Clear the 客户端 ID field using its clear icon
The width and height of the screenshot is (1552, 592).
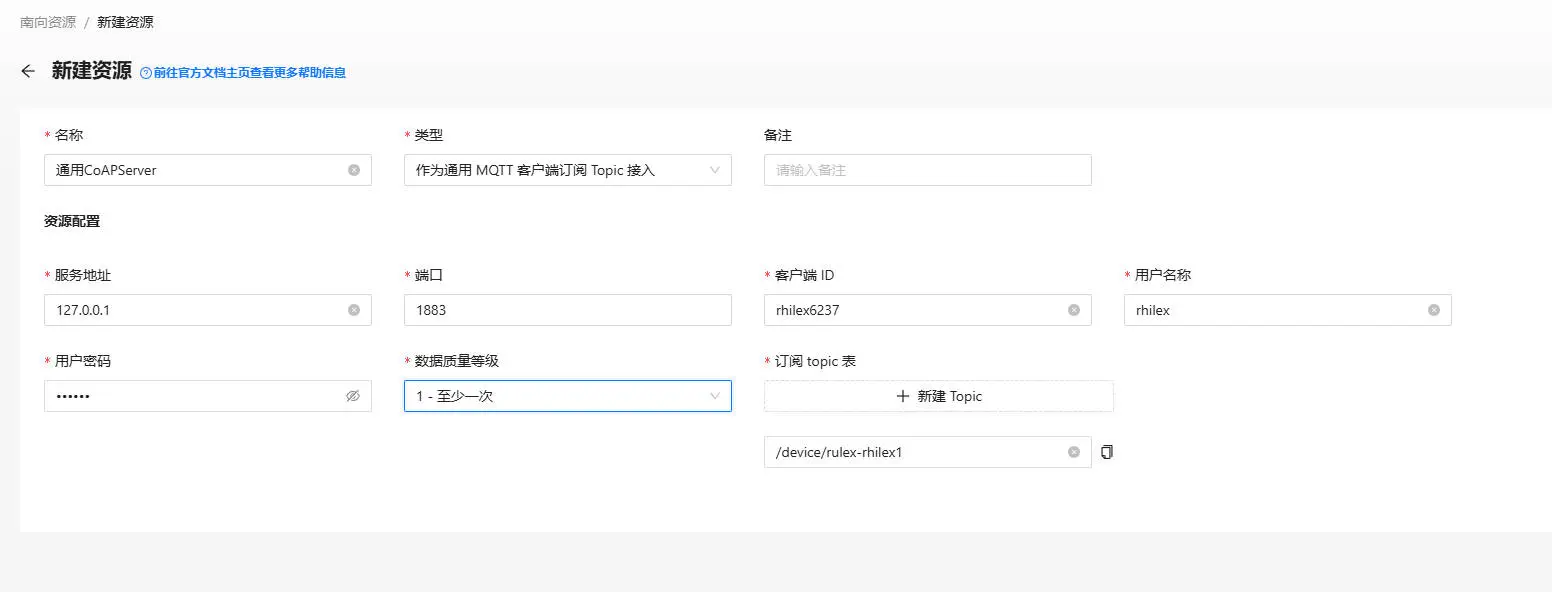1074,310
